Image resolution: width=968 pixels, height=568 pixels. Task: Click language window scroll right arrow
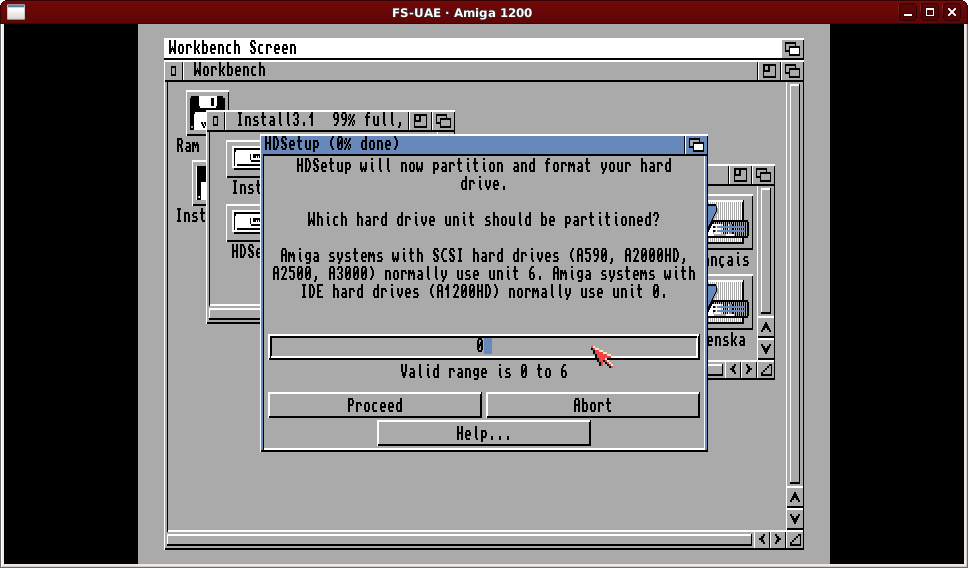[x=748, y=370]
